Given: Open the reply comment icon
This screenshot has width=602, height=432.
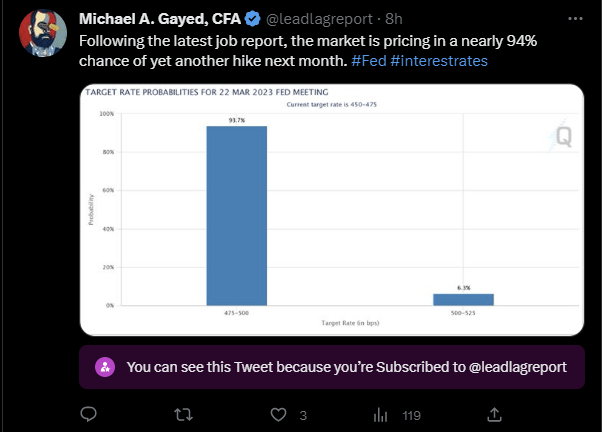Looking at the screenshot, I should [88, 414].
